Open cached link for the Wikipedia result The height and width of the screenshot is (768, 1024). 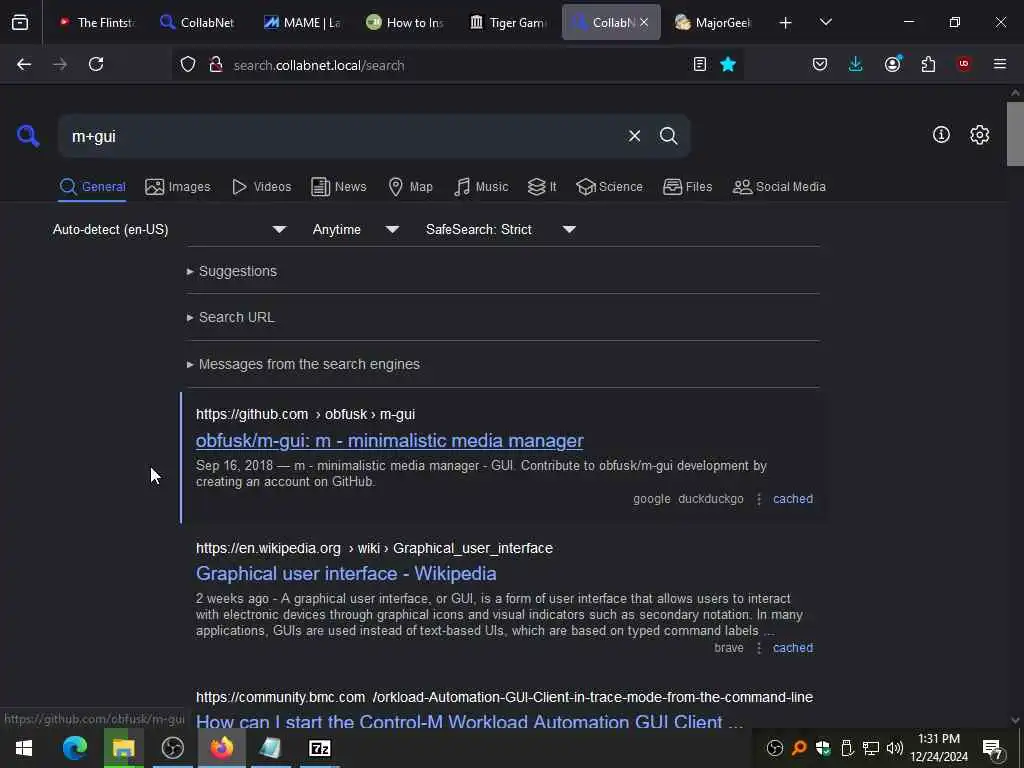click(x=793, y=648)
